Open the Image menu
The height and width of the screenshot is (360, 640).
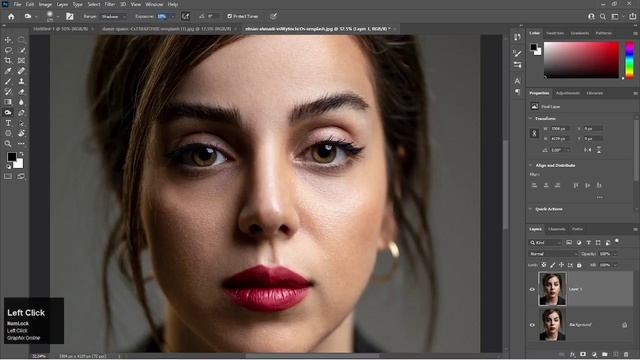click(45, 4)
